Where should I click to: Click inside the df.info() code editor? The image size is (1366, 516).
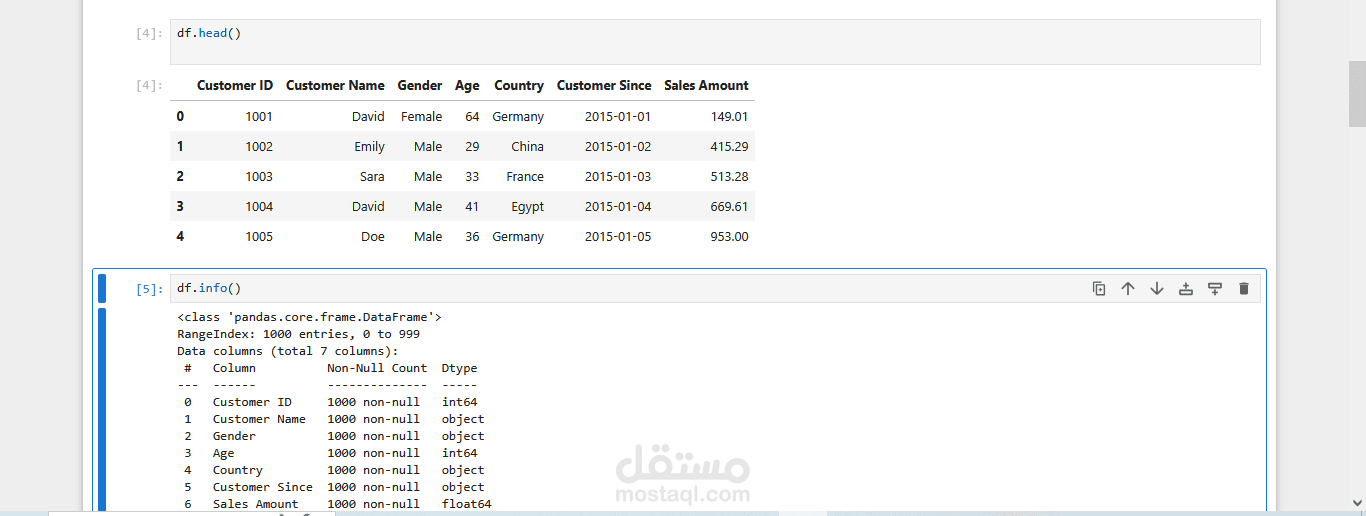[x=600, y=289]
